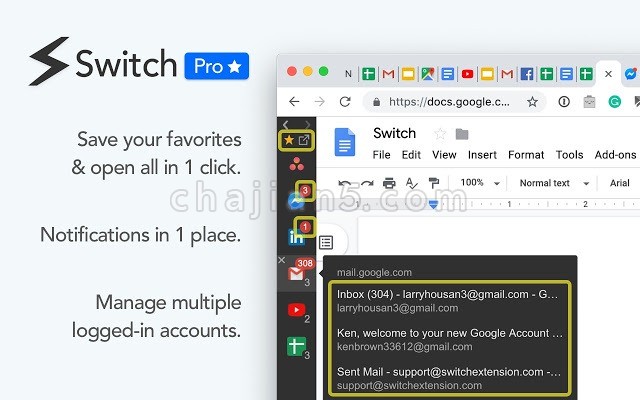Image resolution: width=640 pixels, height=400 pixels.
Task: Open Gmail in the Switch sidebar
Action: point(296,274)
